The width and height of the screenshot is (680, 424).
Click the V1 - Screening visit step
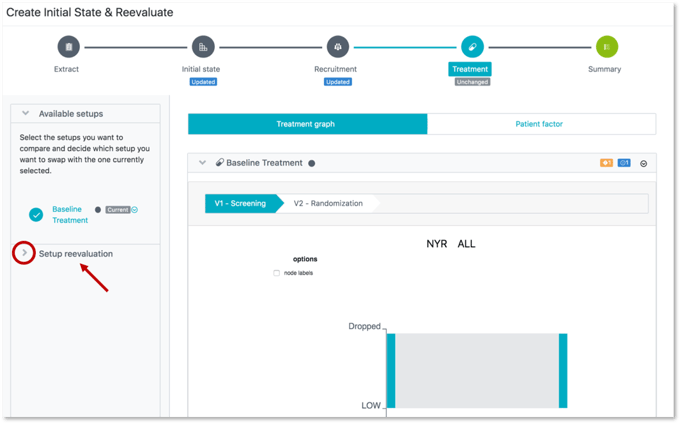(241, 203)
